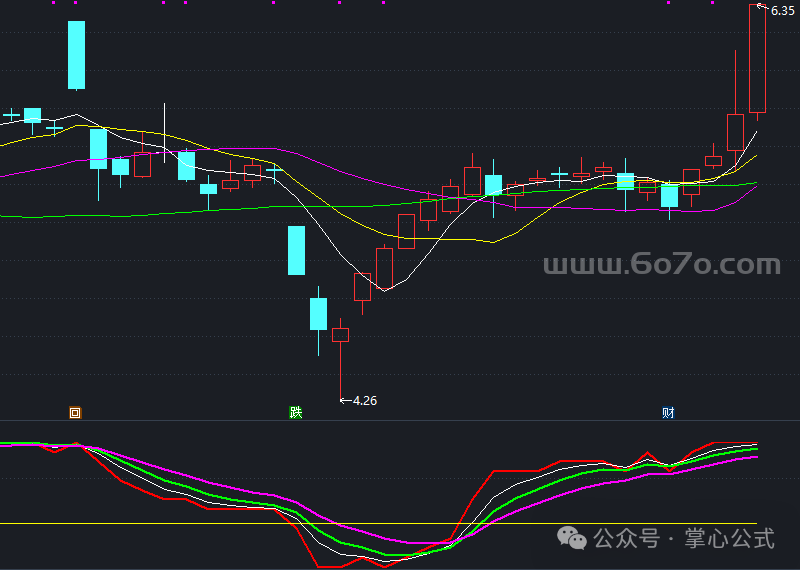This screenshot has width=800, height=570.
Task: Click the 4.26 low price label
Action: coord(365,401)
